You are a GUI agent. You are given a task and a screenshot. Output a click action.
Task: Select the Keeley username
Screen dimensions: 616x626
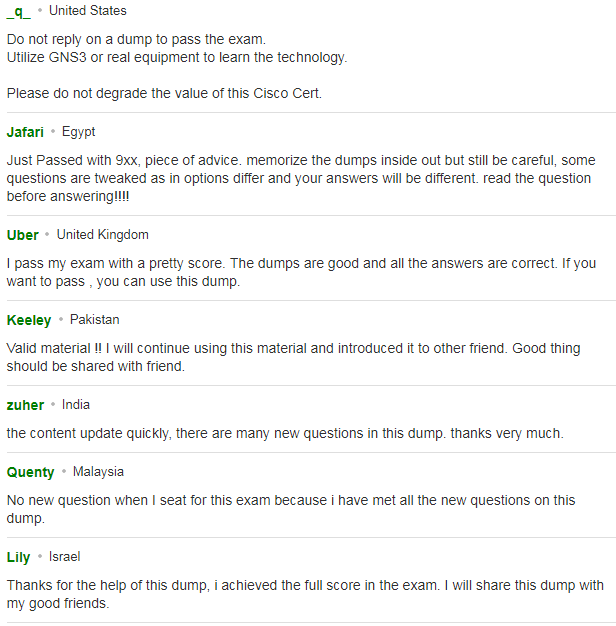29,320
